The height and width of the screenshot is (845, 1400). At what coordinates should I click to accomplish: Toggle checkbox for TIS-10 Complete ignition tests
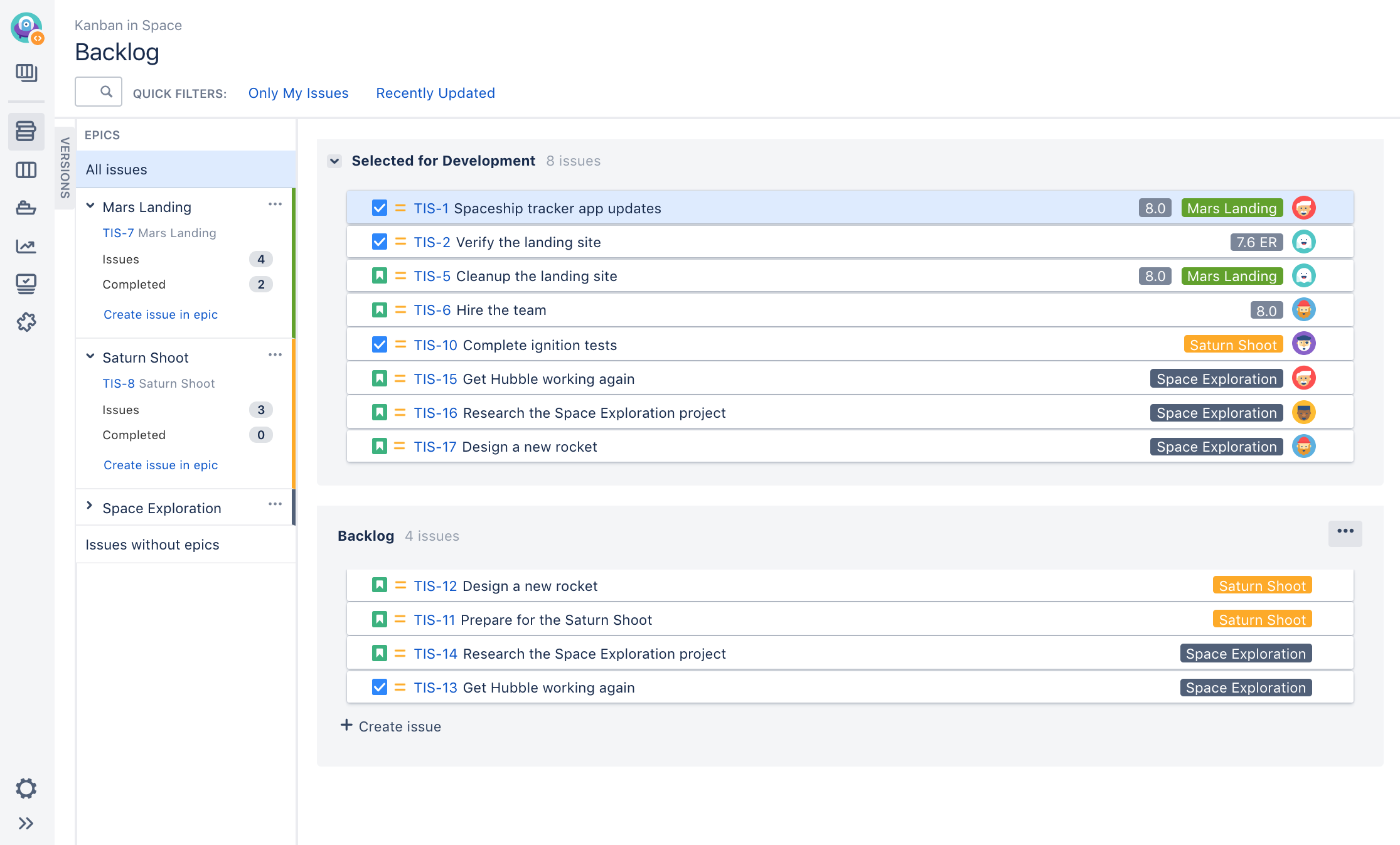pos(379,344)
